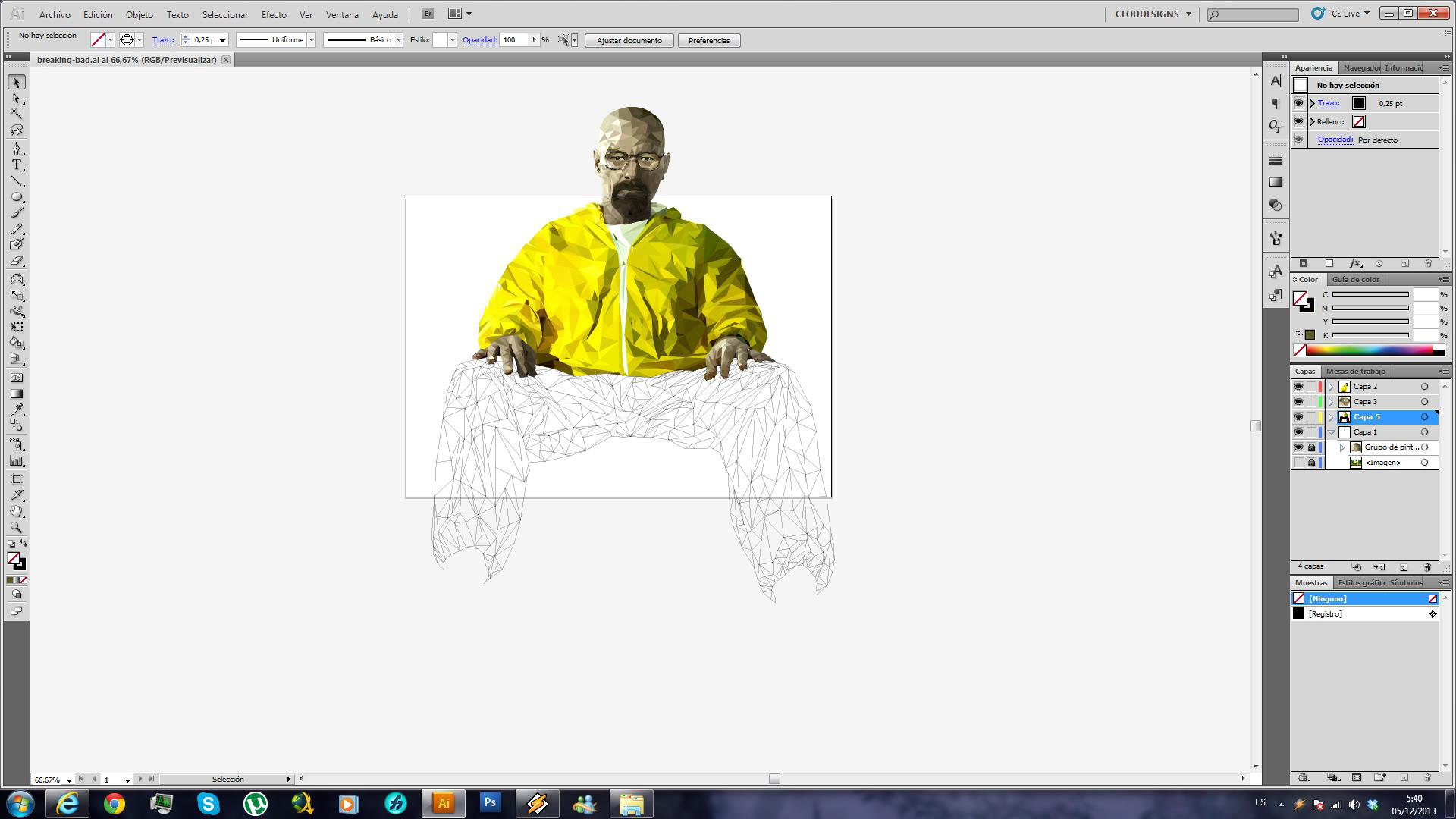
Task: Click the Ajustar documento button
Action: 629,40
